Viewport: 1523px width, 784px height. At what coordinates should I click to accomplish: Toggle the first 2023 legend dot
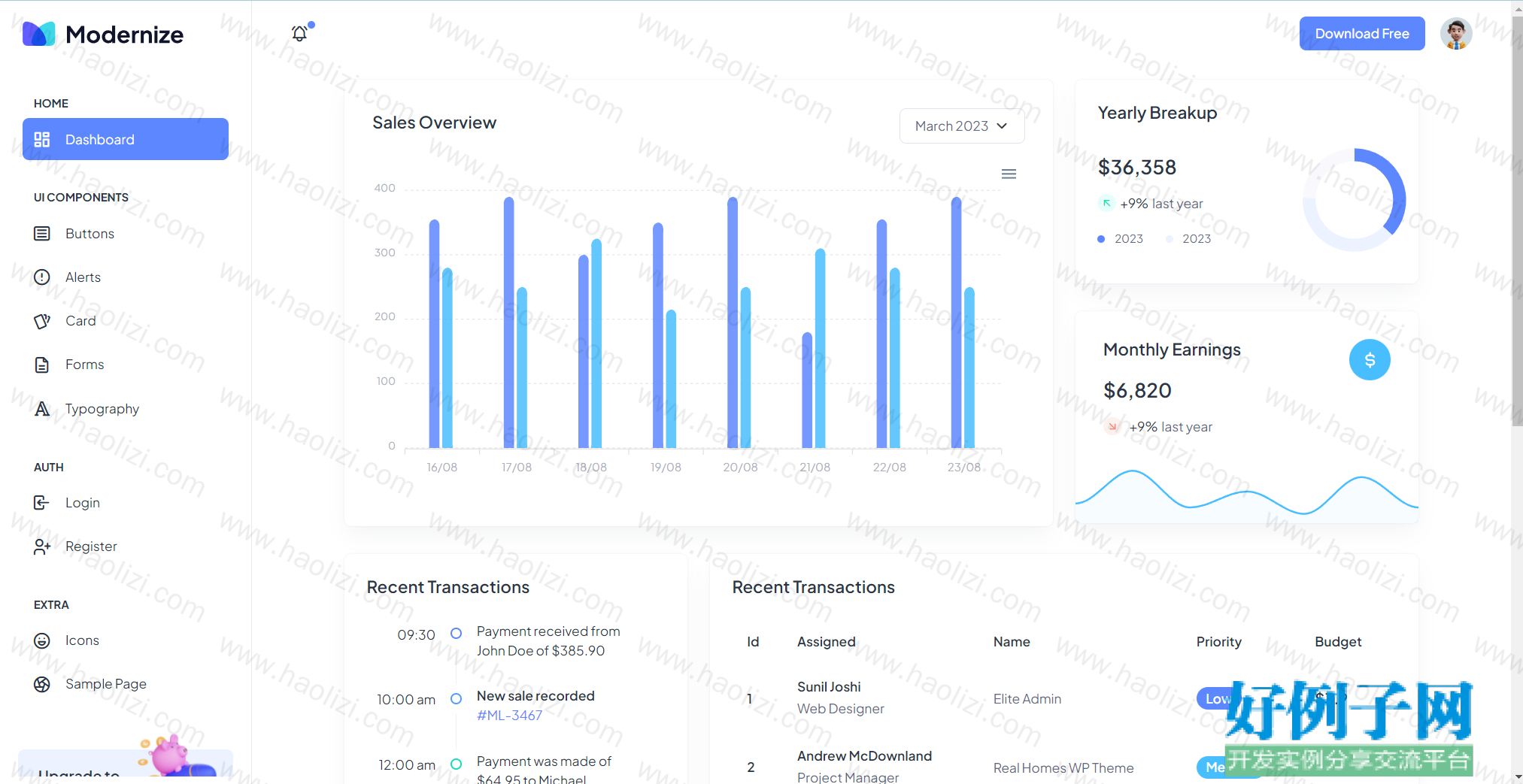point(1101,239)
